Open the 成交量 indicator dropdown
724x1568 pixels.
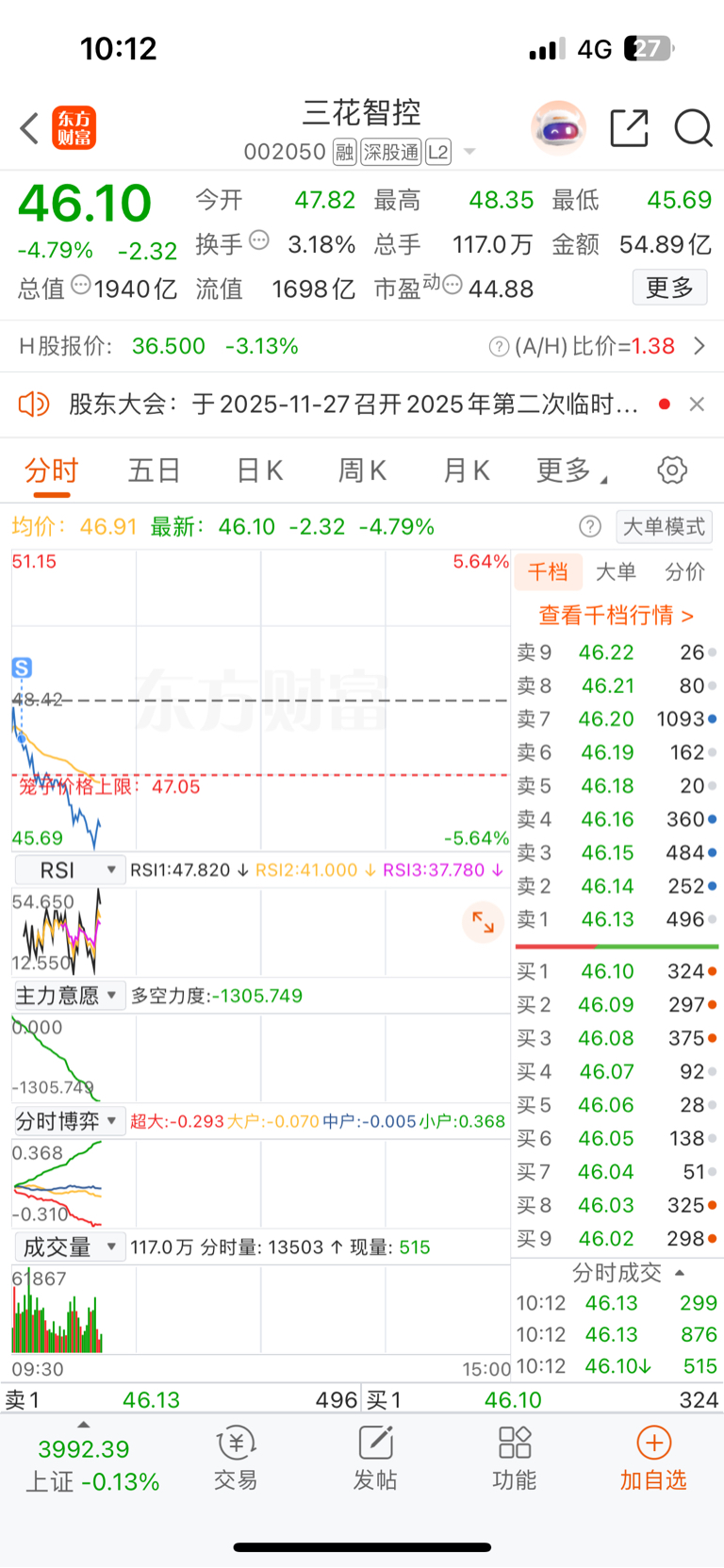(x=70, y=1247)
